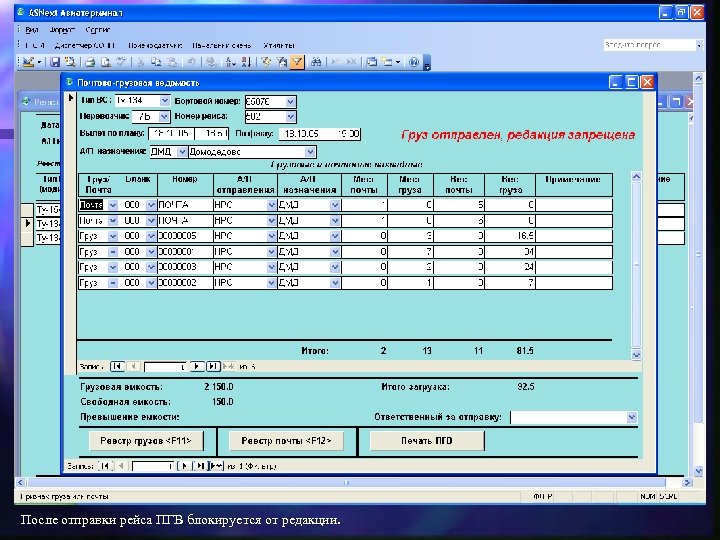Open А/П назначения dropdown in row 0000005
The height and width of the screenshot is (540, 720).
point(335,236)
